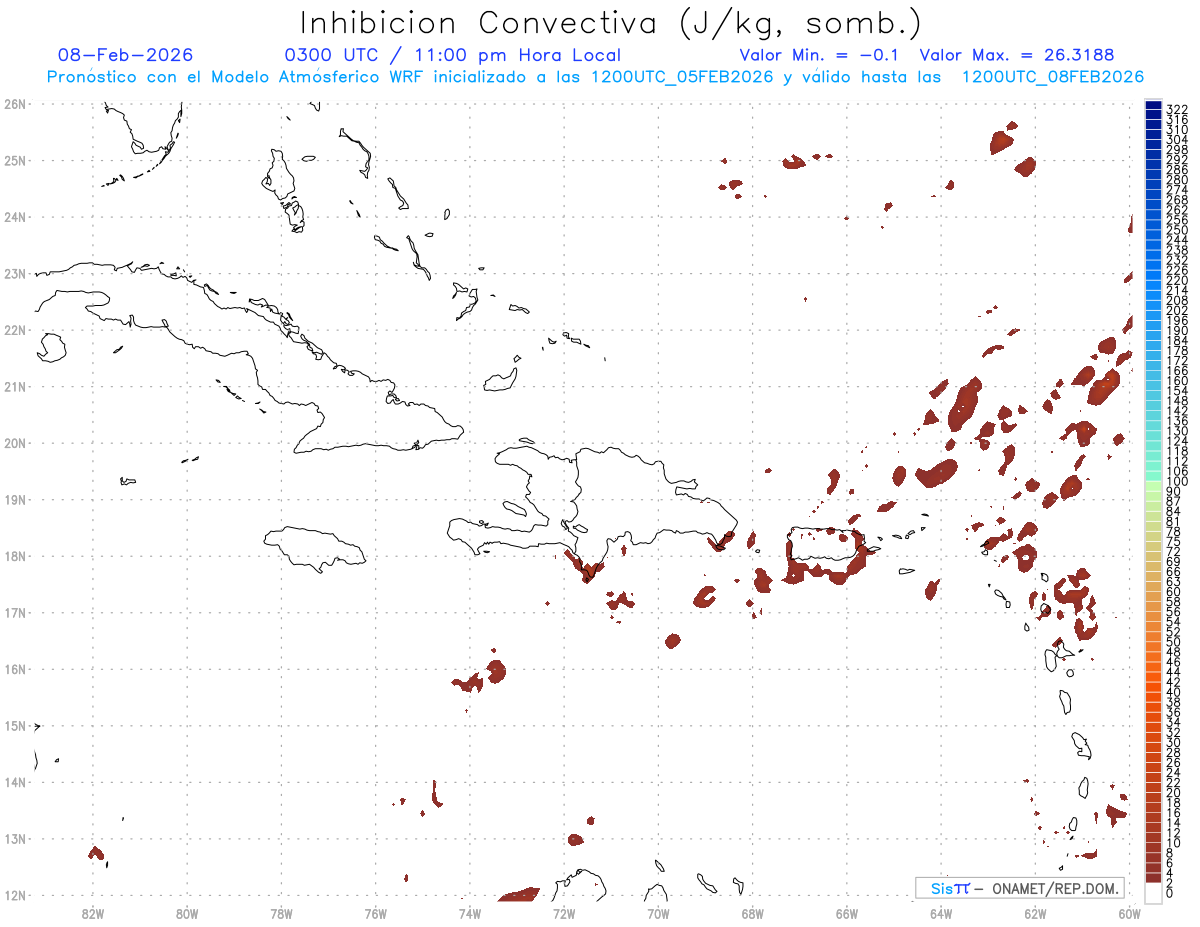Image resolution: width=1200 pixels, height=927 pixels.
Task: Click the dark brown-red swatch beside legend value 2
Action: [1153, 877]
